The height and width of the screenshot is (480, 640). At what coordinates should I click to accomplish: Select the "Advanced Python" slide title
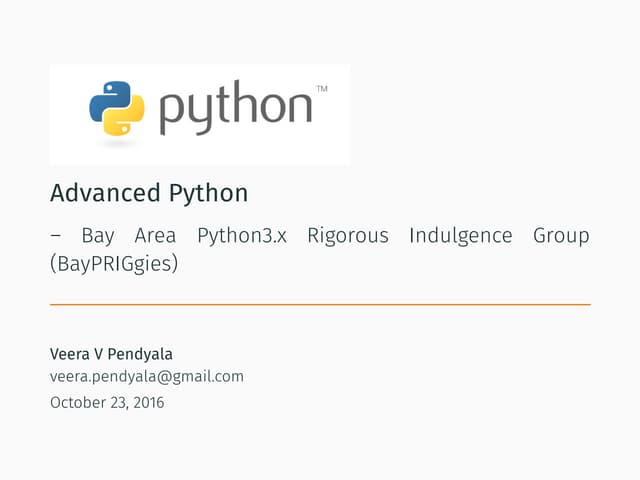point(149,192)
